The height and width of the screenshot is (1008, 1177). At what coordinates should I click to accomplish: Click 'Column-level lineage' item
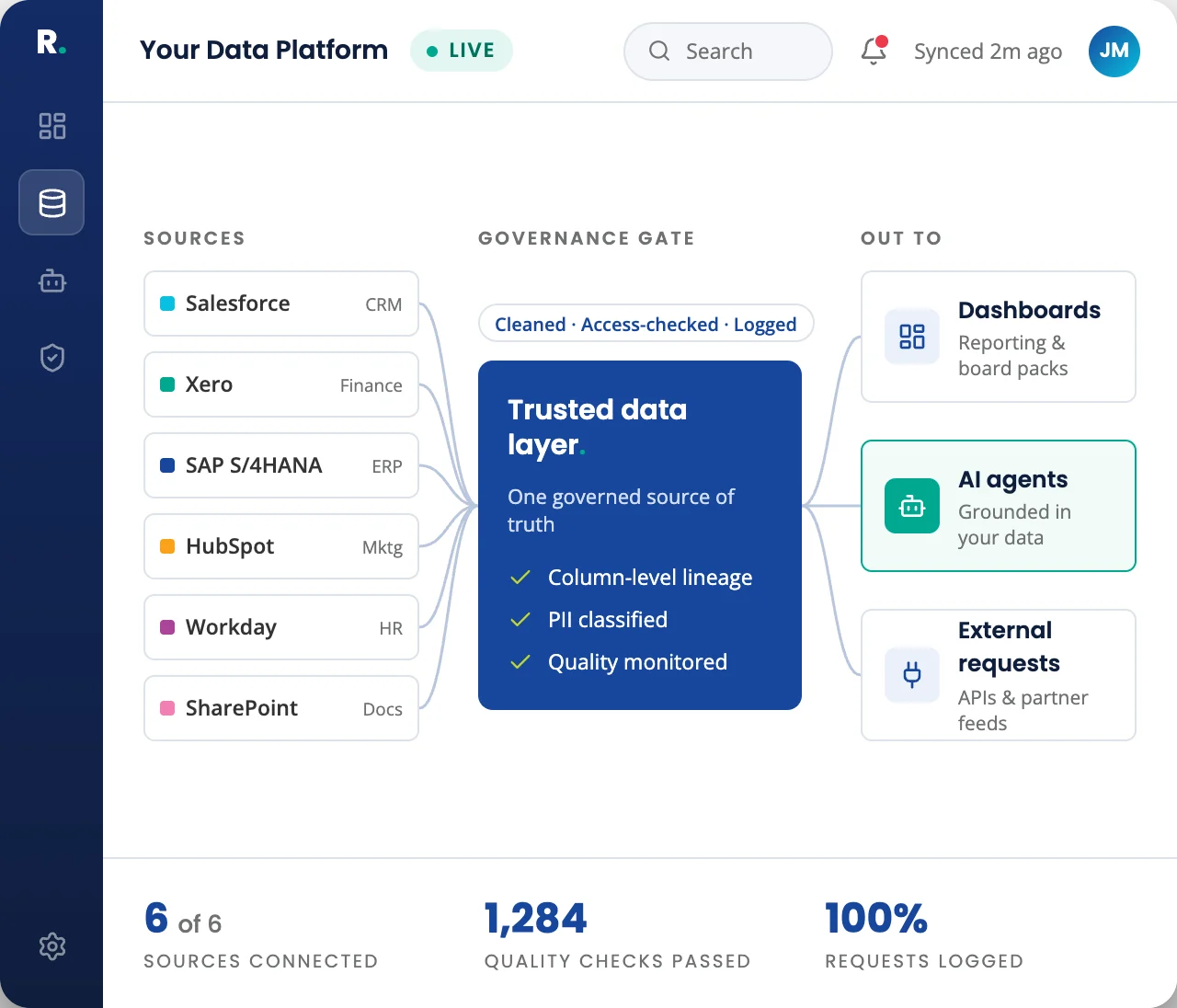[632, 578]
